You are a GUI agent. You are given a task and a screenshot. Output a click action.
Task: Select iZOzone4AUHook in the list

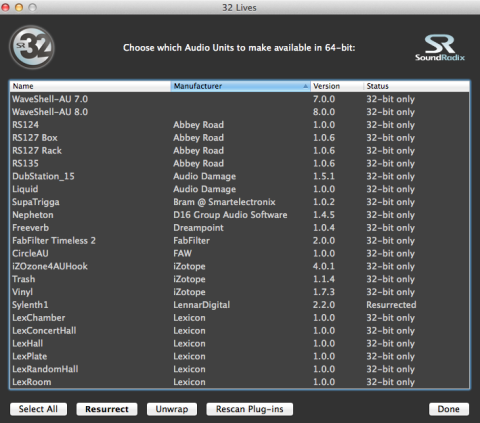(240, 266)
